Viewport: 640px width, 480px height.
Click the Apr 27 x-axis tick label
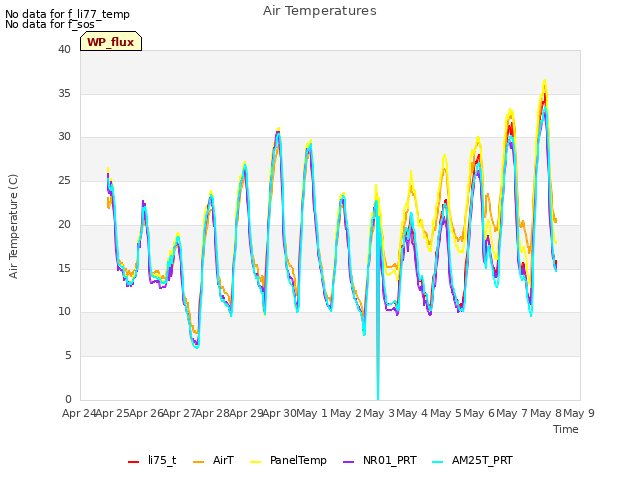(x=180, y=413)
